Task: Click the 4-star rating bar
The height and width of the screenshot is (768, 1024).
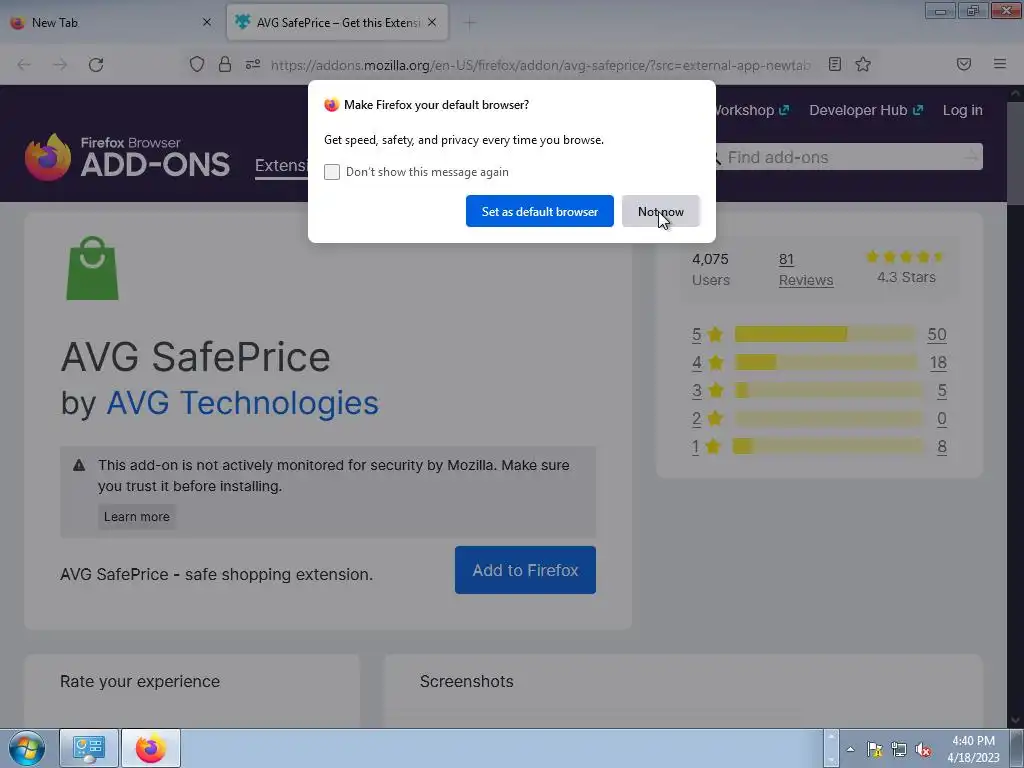Action: pyautogui.click(x=824, y=362)
